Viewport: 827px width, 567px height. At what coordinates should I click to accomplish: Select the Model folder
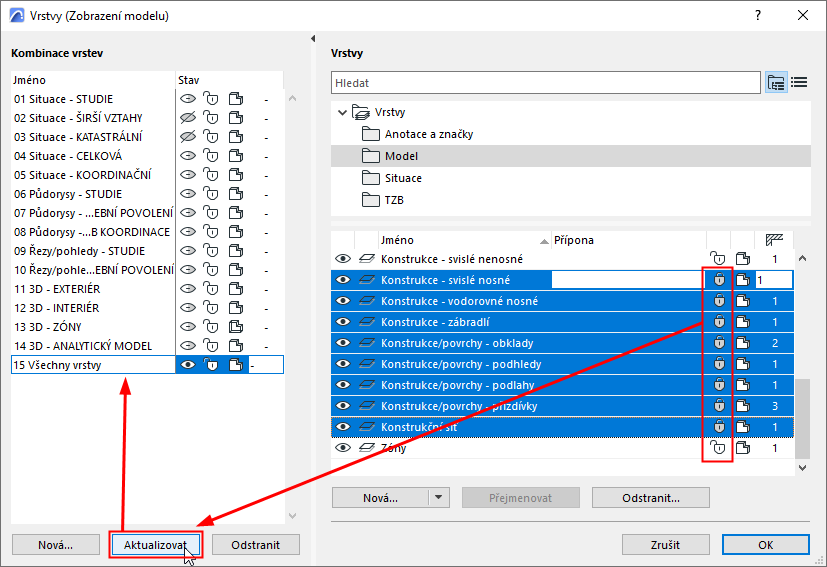(571, 156)
